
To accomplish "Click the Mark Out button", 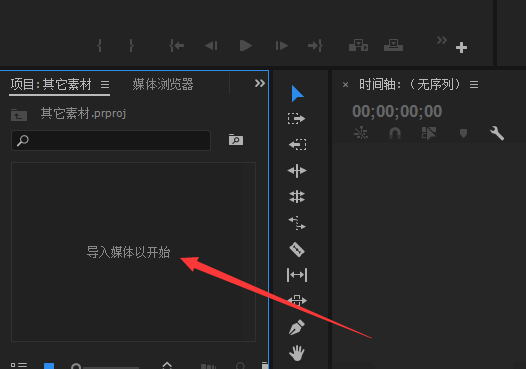I will pyautogui.click(x=132, y=45).
